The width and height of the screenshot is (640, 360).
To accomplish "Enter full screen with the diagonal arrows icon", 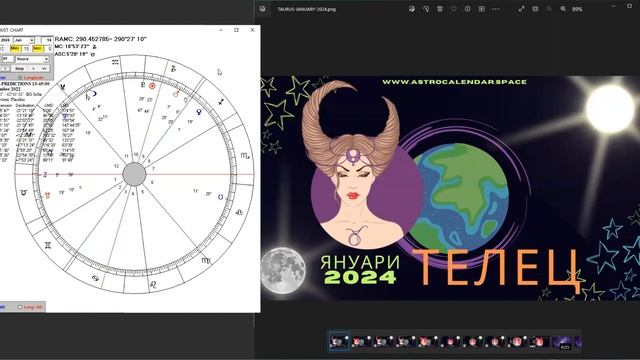I will [521, 9].
